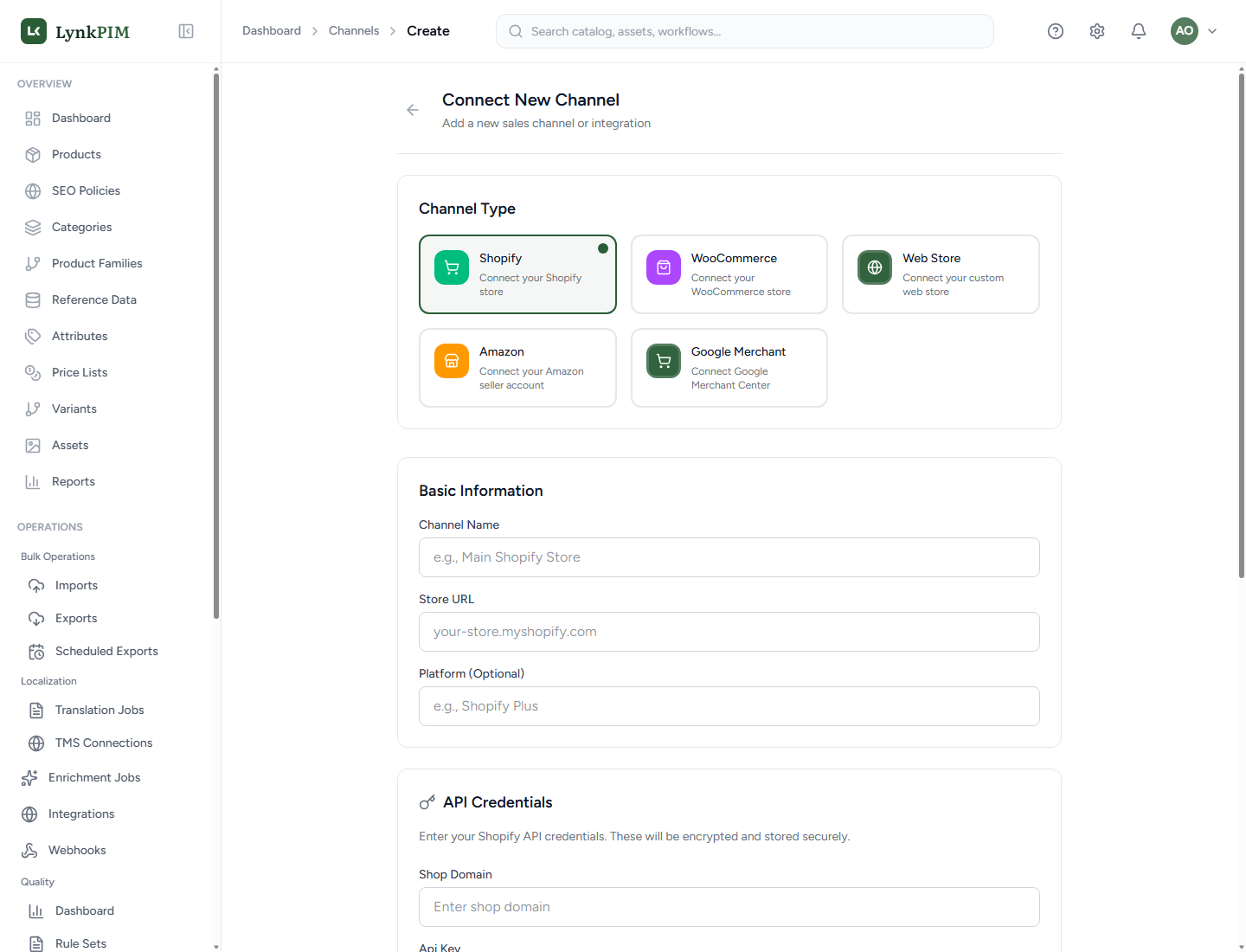
Task: Focus the Channel Name field
Action: (729, 557)
